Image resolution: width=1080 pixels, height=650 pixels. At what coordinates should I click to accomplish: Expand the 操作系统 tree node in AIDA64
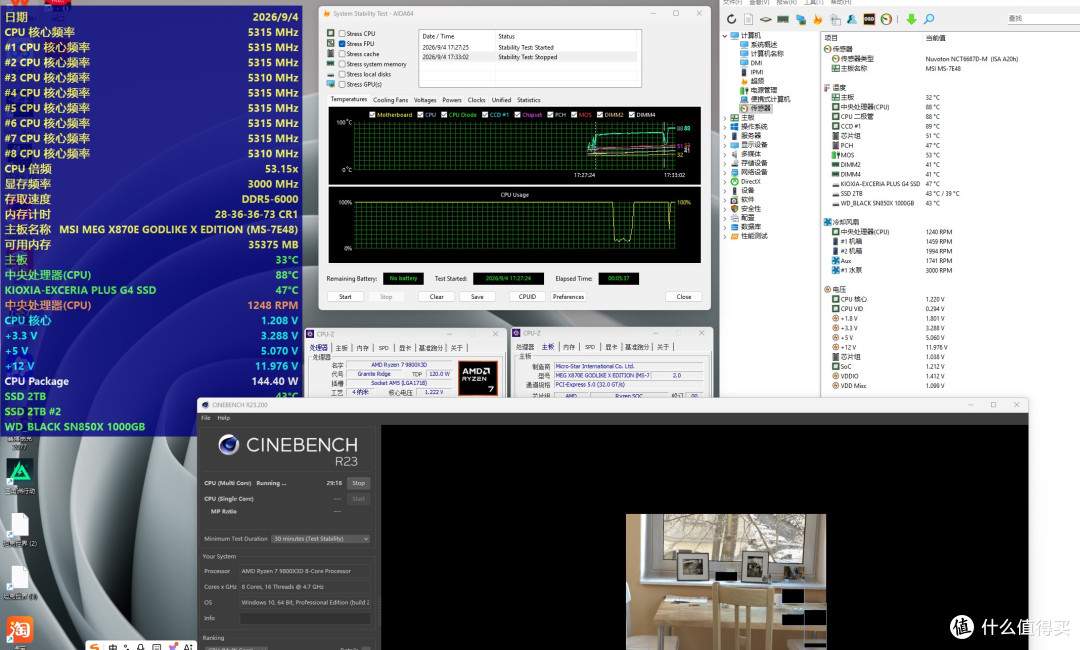point(725,127)
